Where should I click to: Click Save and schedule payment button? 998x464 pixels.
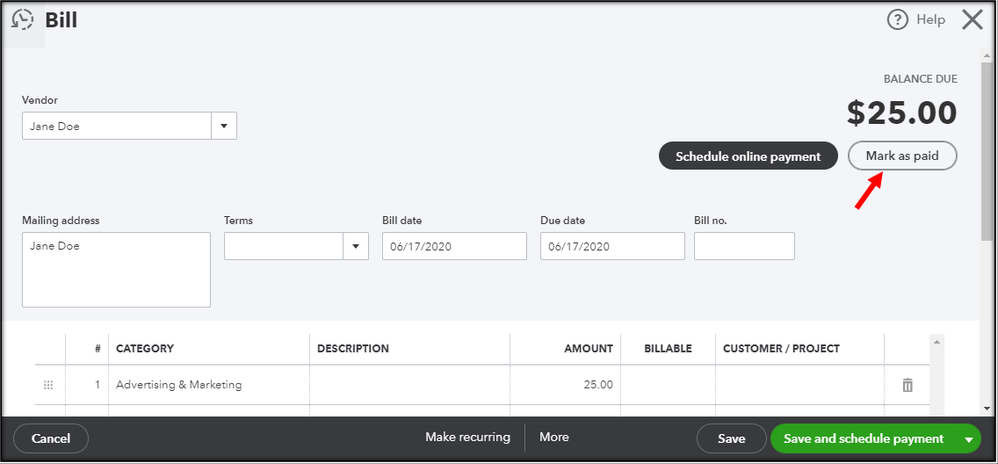click(x=863, y=438)
